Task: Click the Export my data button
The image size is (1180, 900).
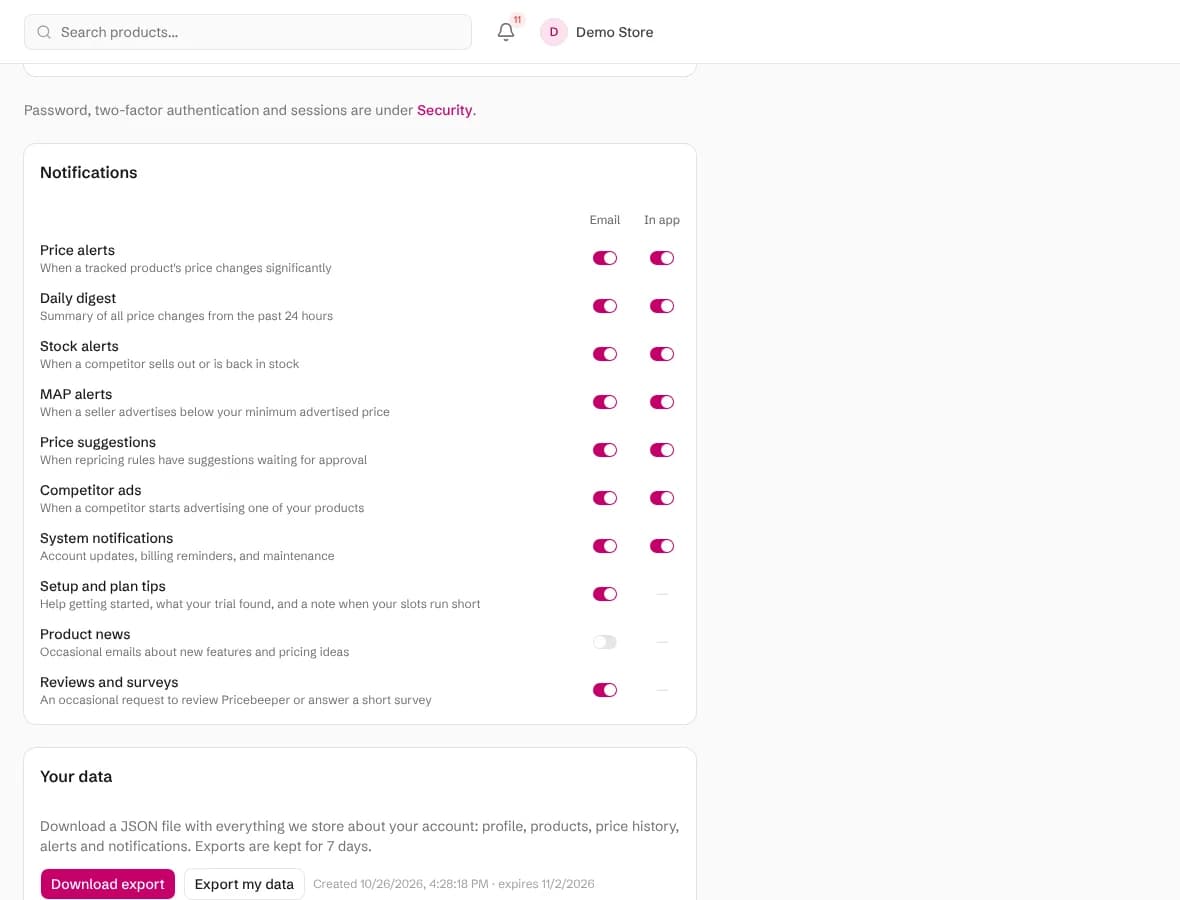Action: [244, 884]
